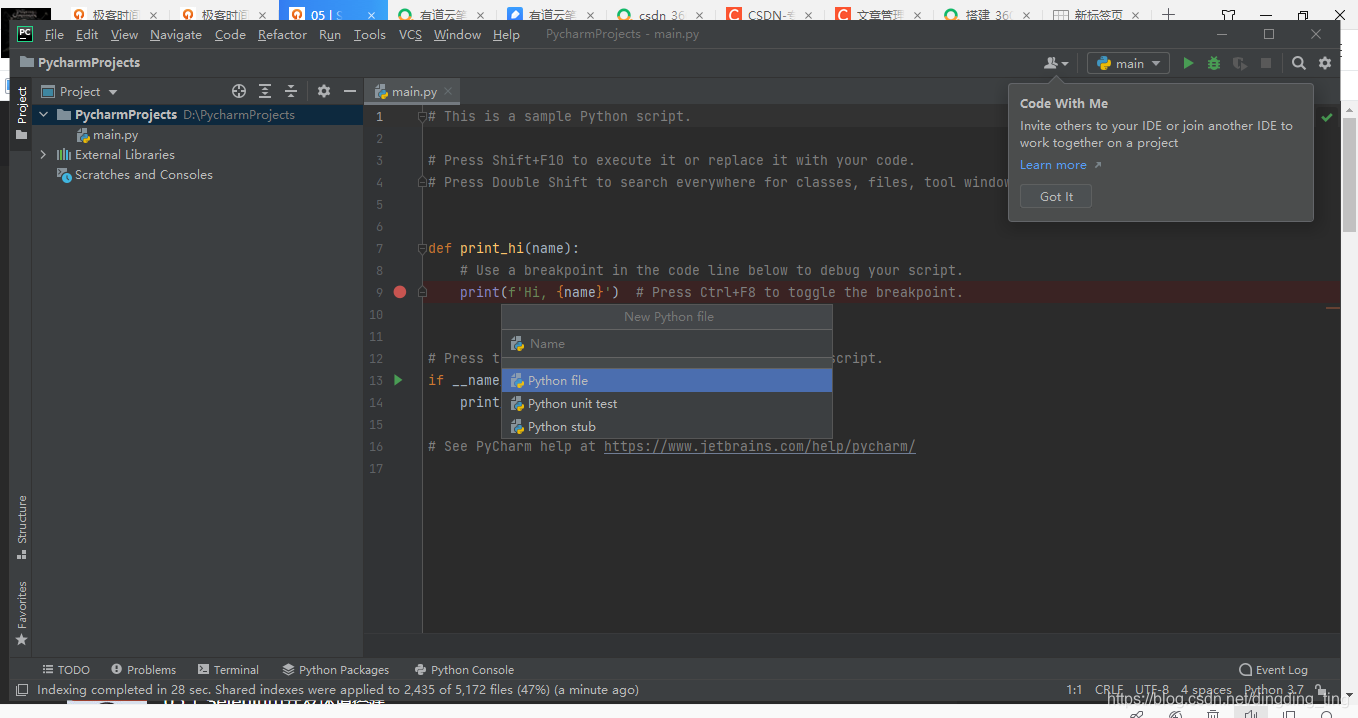The width and height of the screenshot is (1358, 718).
Task: Click the Debug bug icon
Action: 1214,63
